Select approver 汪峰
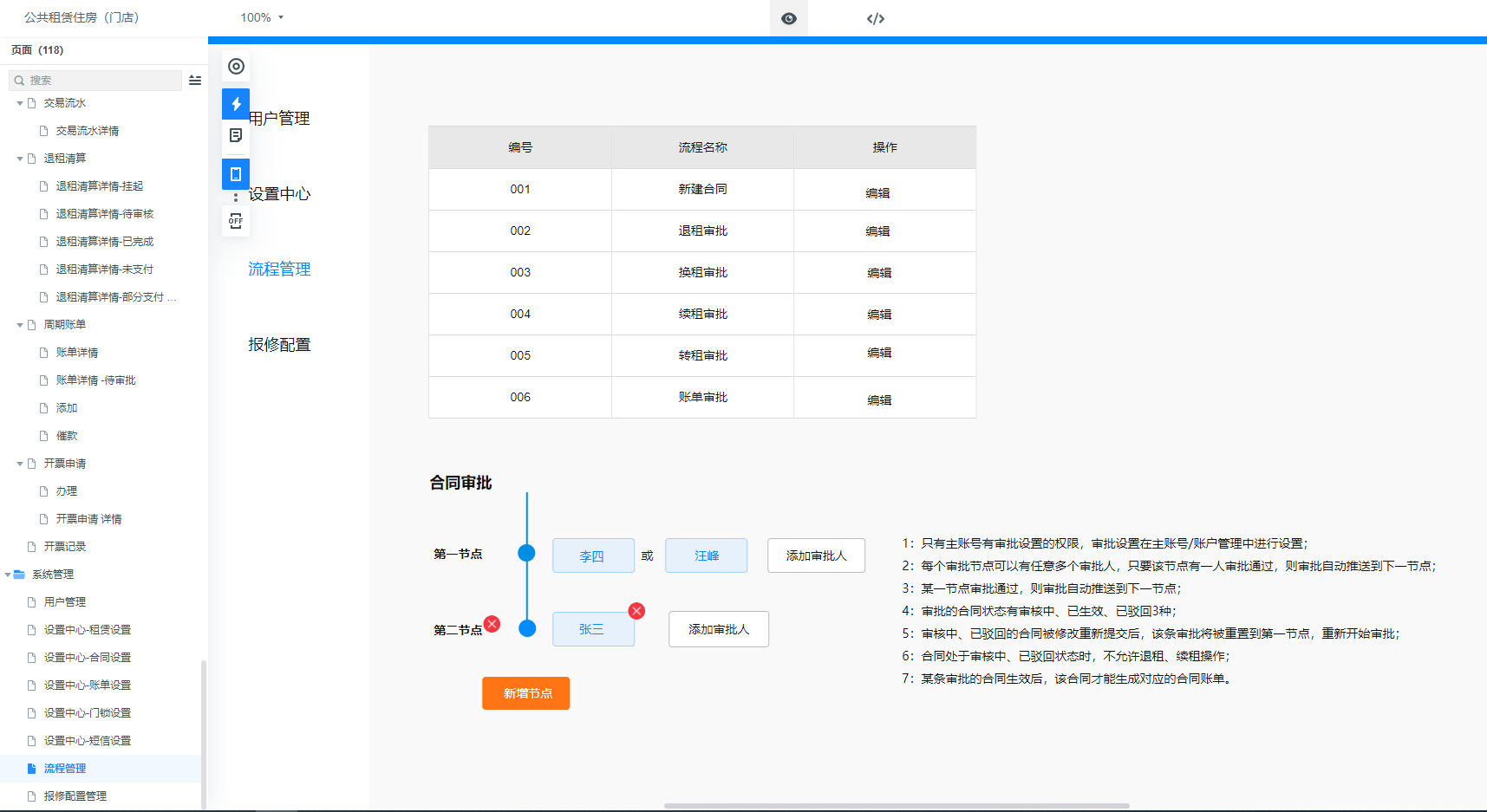1487x812 pixels. 707,555
